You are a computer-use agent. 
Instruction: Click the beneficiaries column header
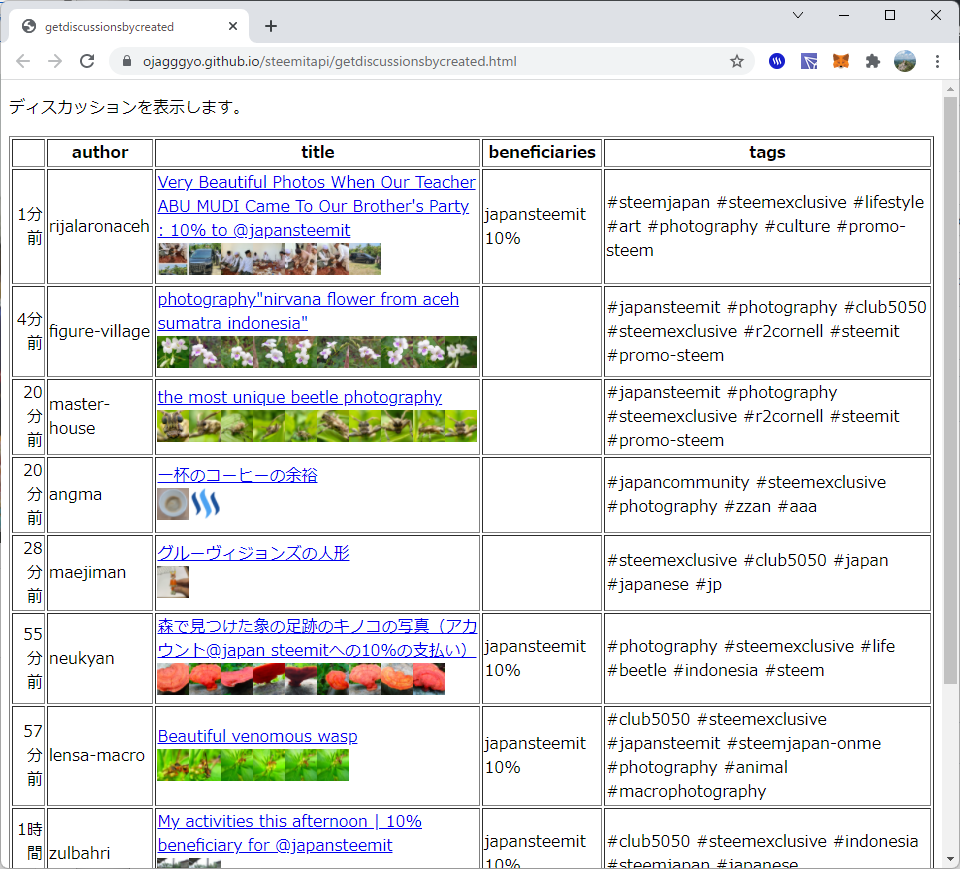542,152
